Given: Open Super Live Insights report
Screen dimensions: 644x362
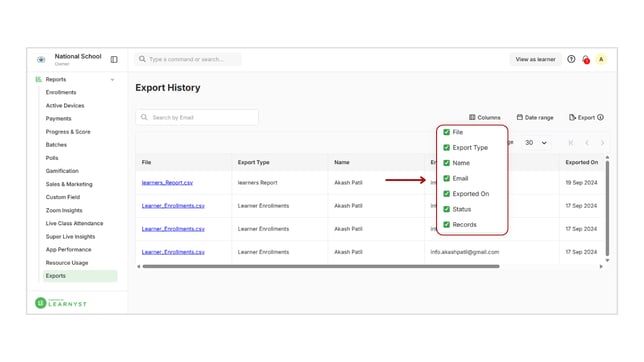Looking at the screenshot, I should click(x=70, y=237).
